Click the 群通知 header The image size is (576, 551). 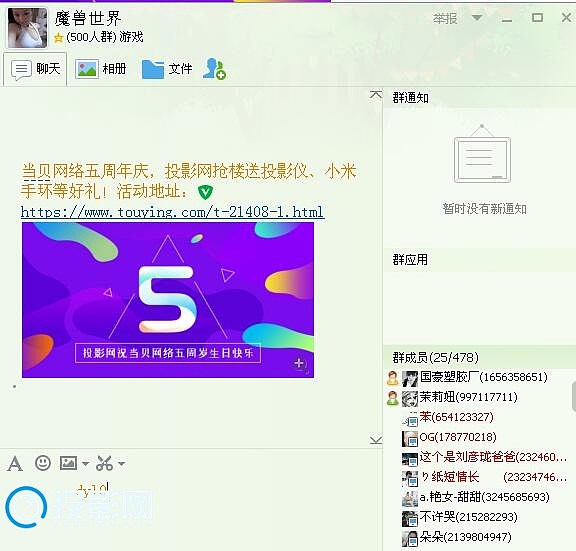pyautogui.click(x=410, y=98)
